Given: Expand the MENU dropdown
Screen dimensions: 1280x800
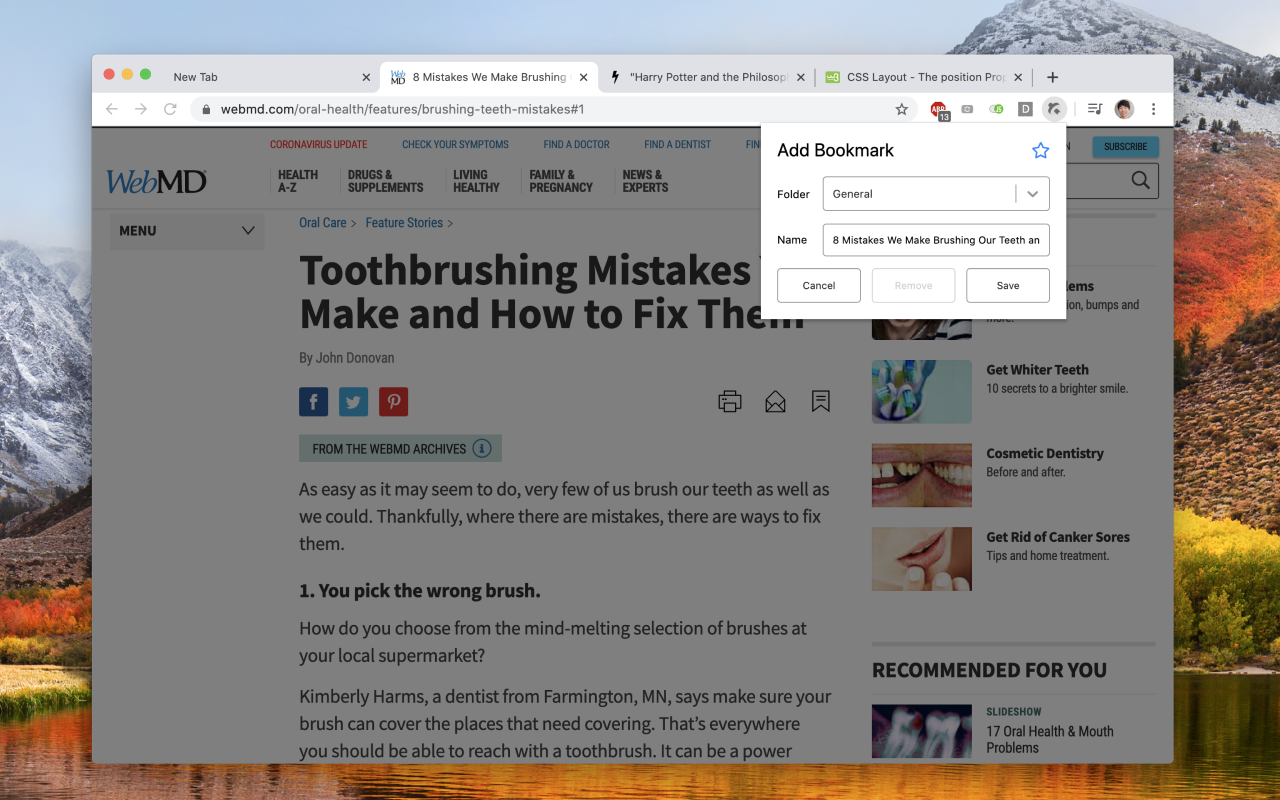Looking at the screenshot, I should (187, 231).
